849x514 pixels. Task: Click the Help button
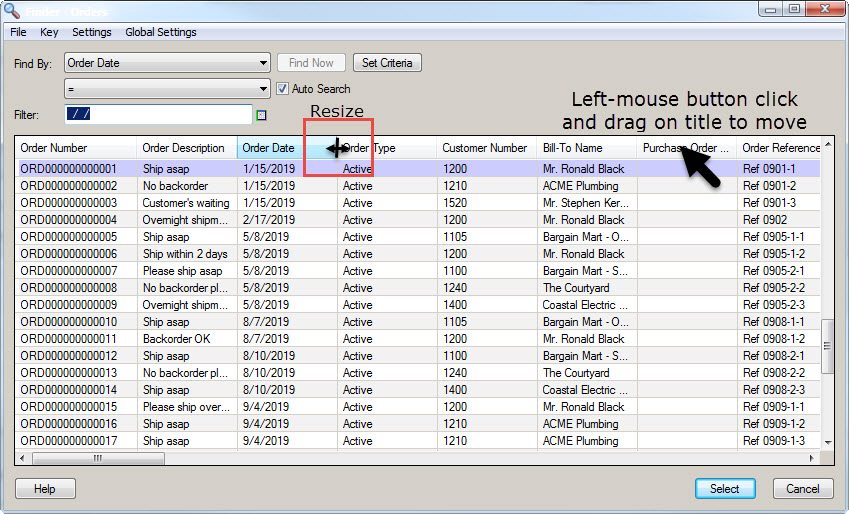pos(45,489)
